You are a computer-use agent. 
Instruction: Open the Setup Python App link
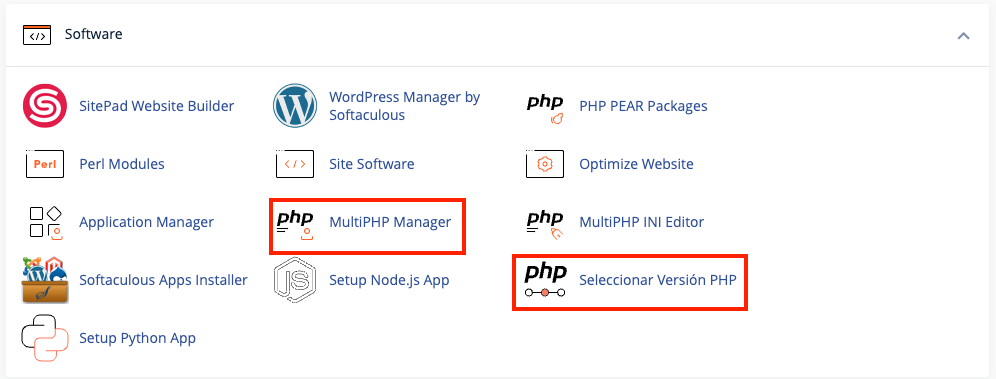click(137, 338)
